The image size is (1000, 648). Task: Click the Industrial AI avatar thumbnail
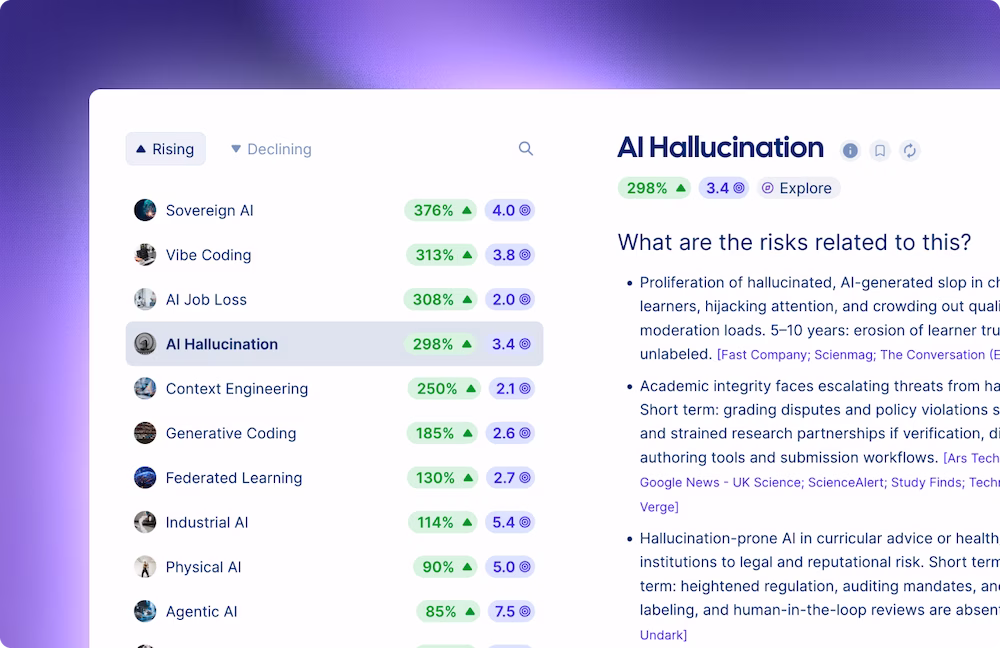coord(145,522)
